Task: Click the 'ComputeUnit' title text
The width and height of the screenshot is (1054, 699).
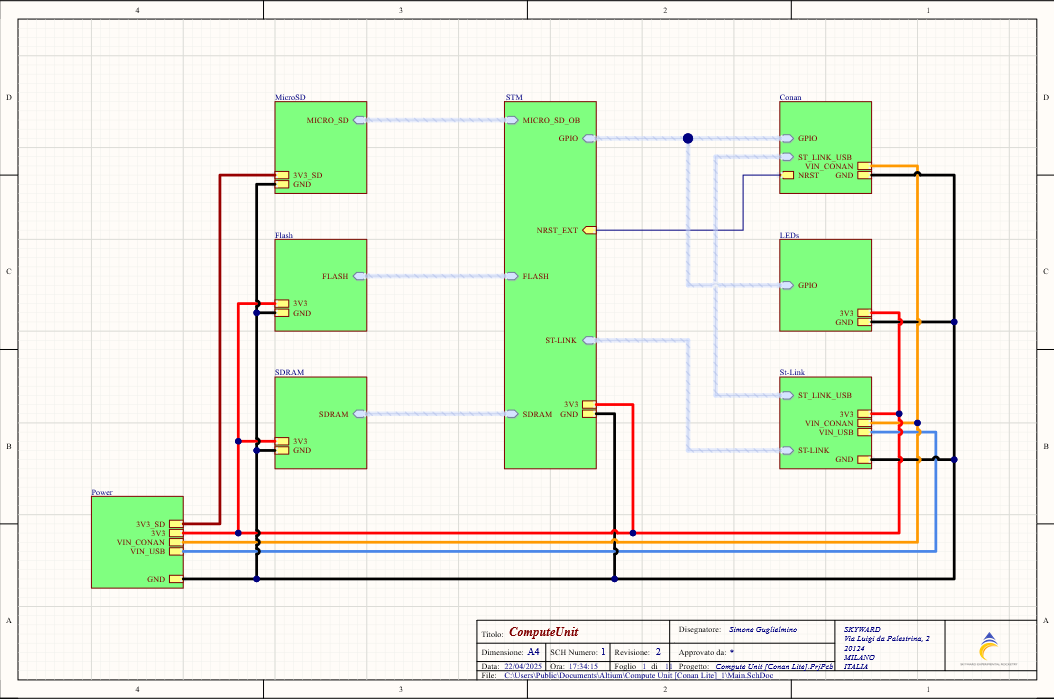Action: 544,632
